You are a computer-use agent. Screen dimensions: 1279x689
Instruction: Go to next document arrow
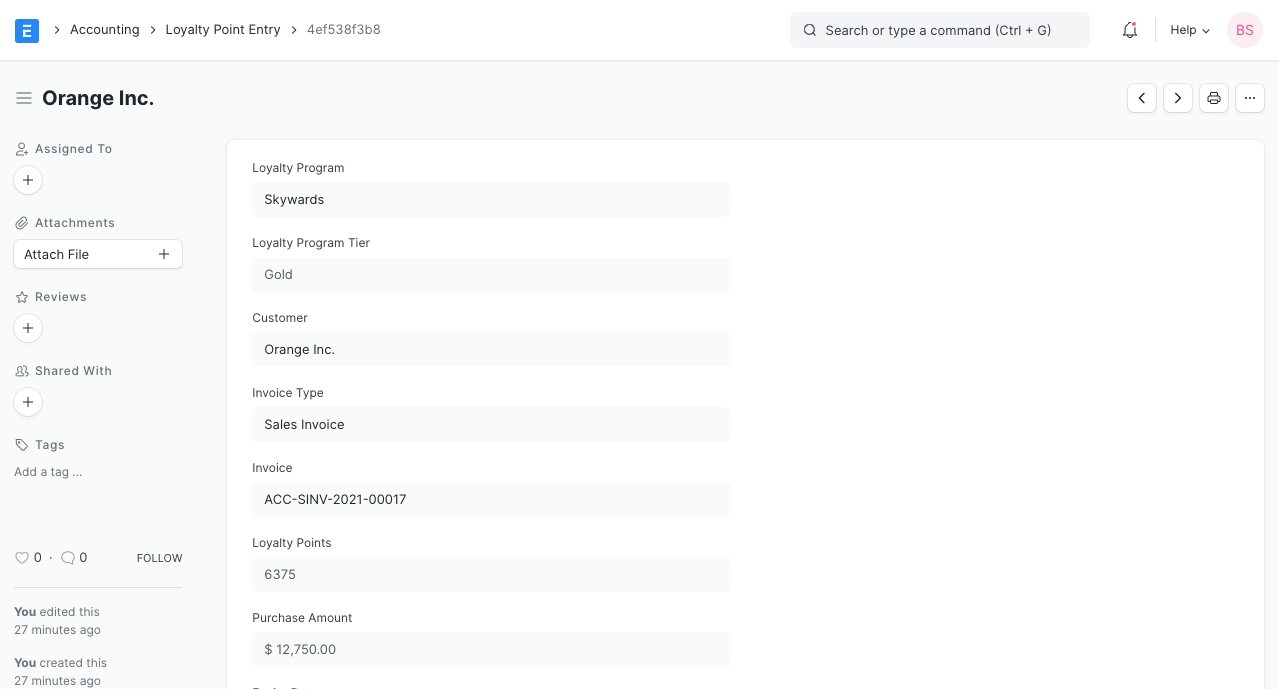coord(1178,98)
